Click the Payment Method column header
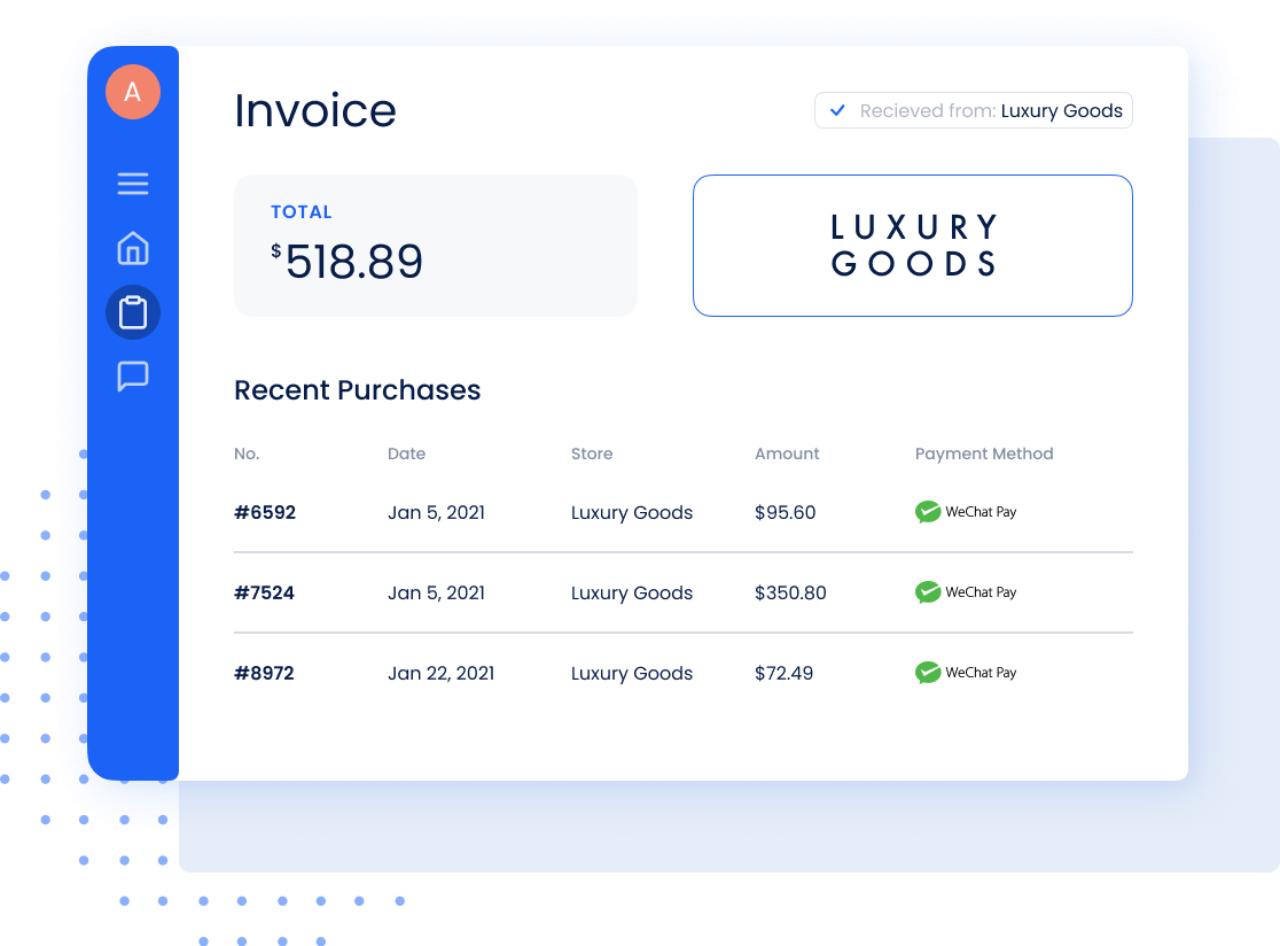 [x=984, y=454]
